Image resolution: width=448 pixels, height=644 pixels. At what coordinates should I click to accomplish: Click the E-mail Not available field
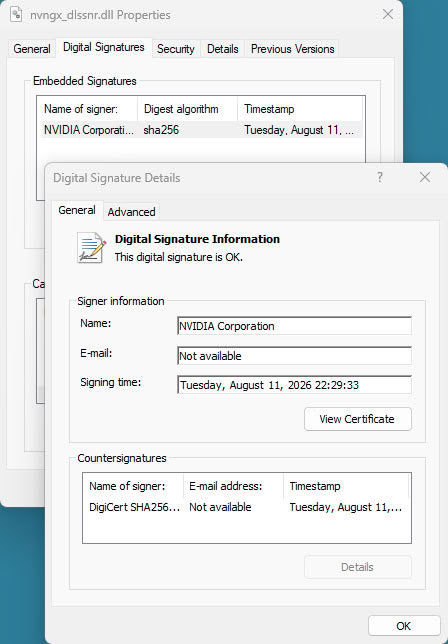(294, 356)
